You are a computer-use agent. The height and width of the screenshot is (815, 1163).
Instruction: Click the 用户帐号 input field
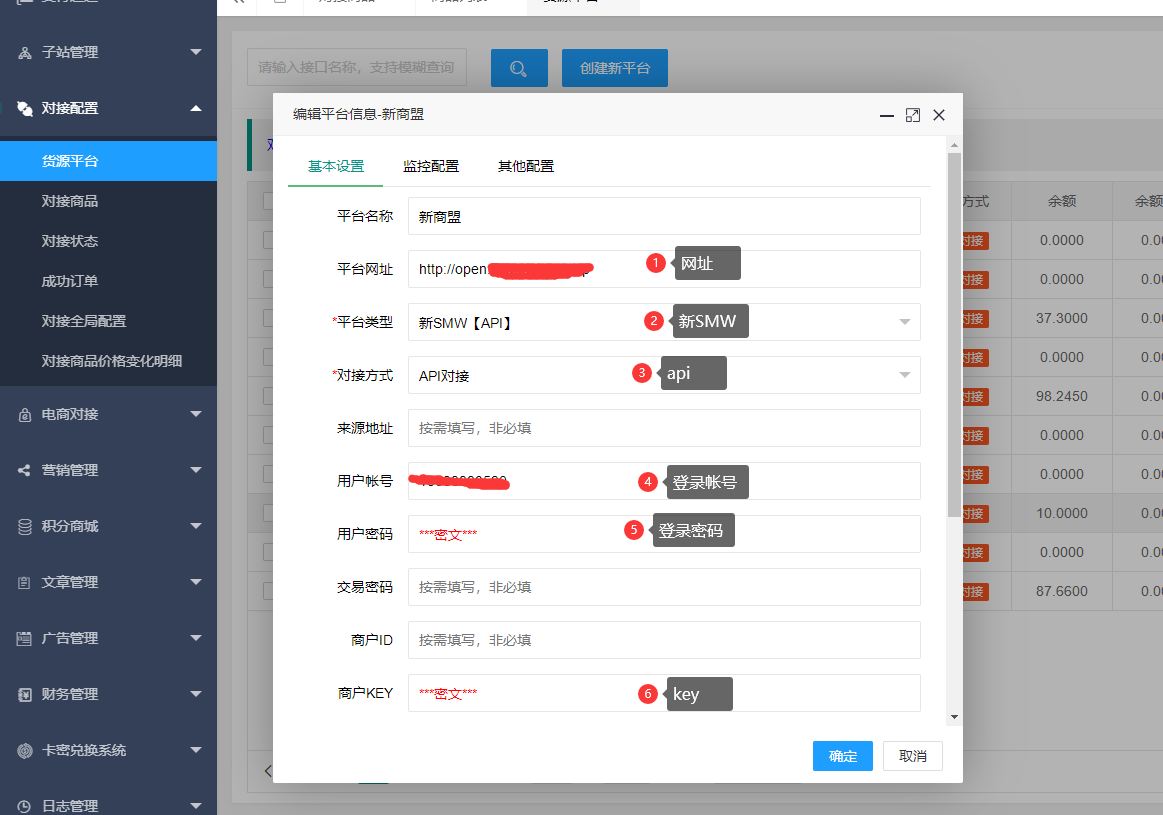point(664,481)
